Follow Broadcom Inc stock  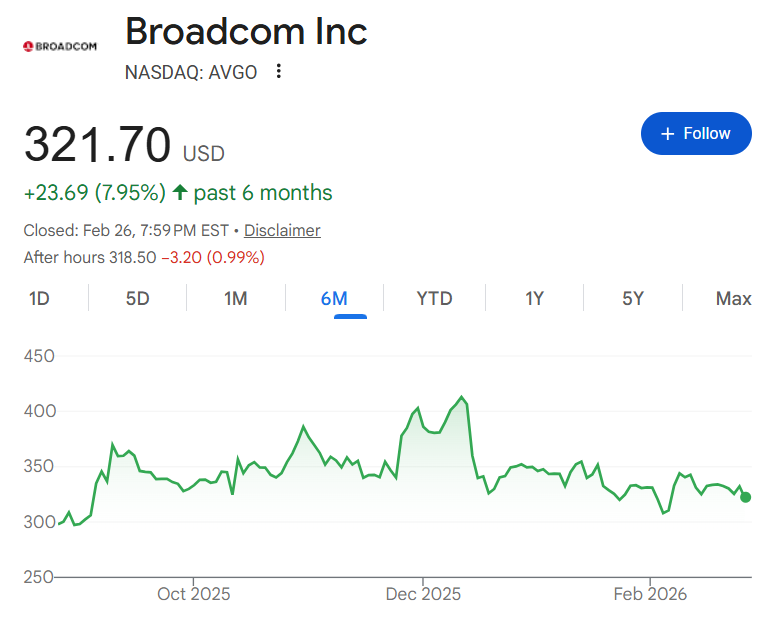tap(695, 134)
